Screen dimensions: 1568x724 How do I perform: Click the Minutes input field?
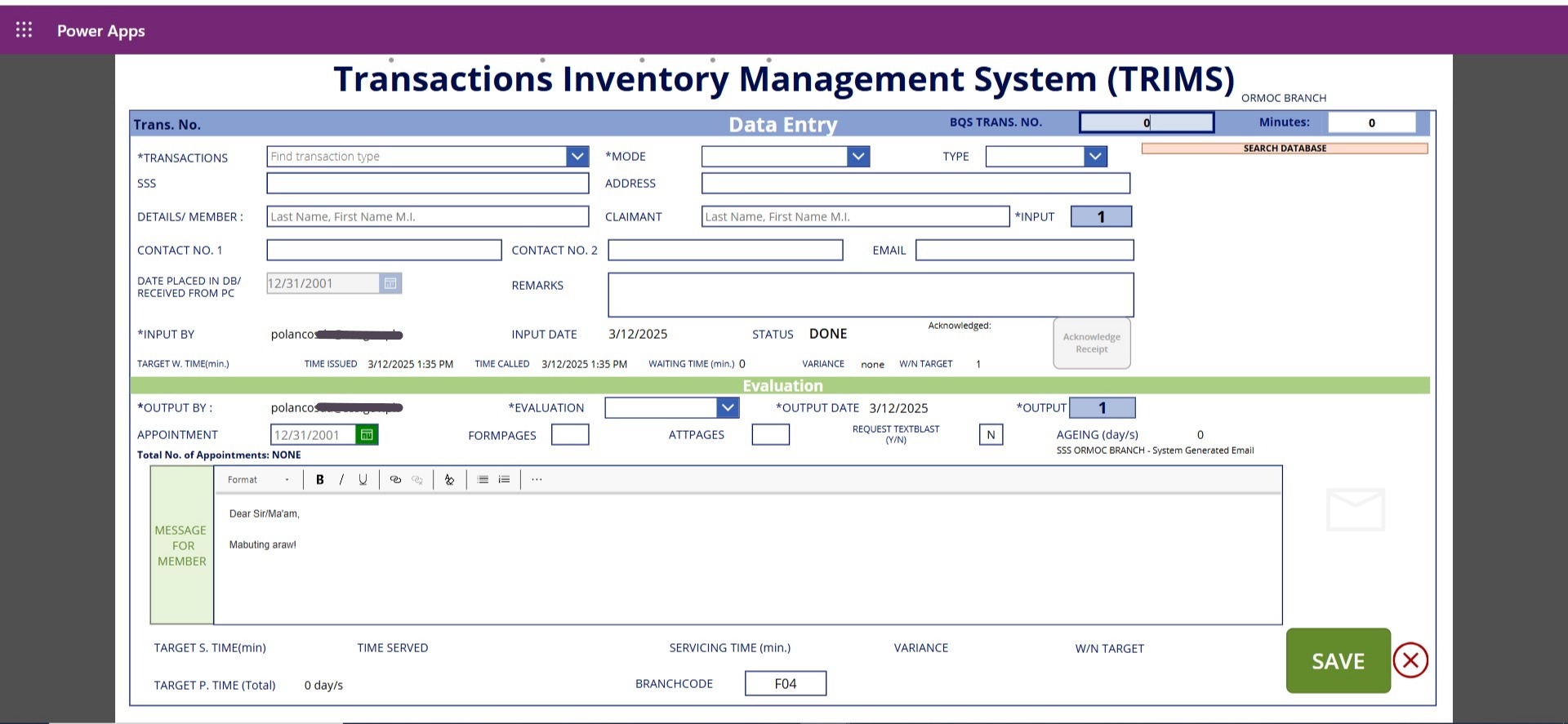(1372, 122)
